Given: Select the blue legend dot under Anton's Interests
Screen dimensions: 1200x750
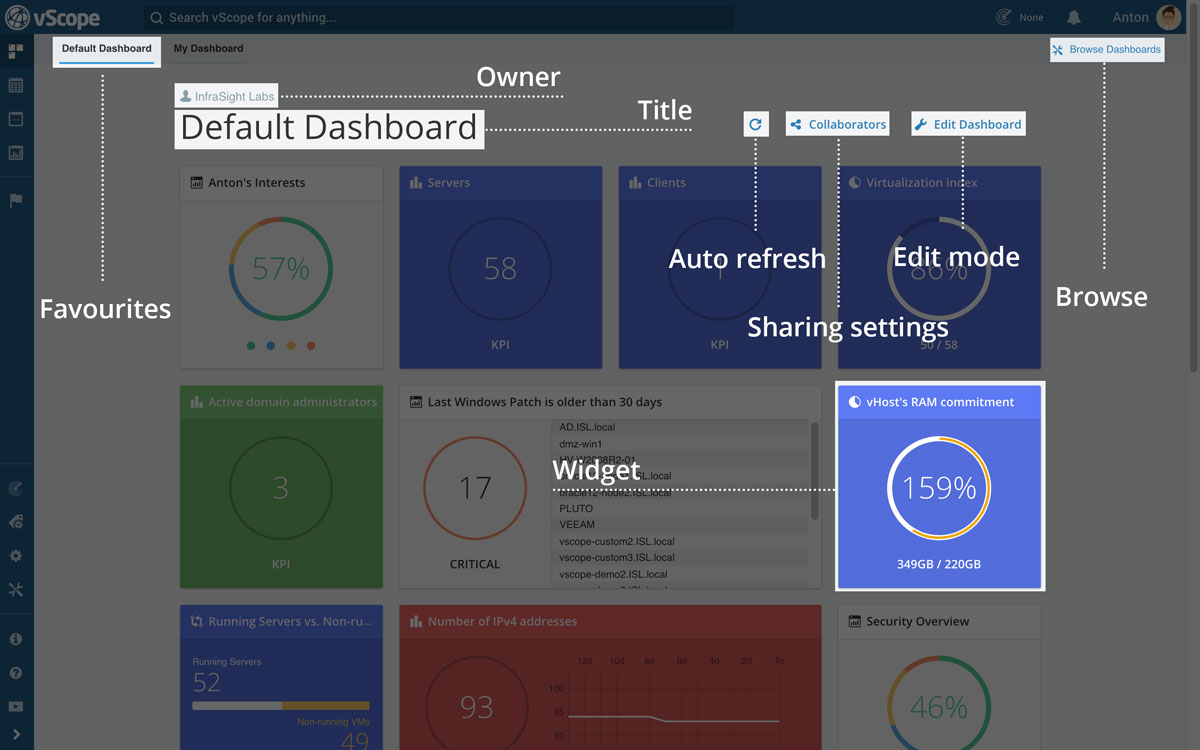Looking at the screenshot, I should click(x=271, y=346).
